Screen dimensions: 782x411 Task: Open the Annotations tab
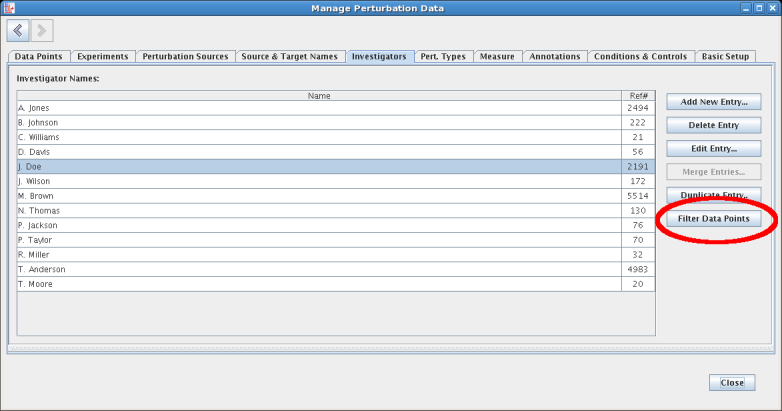coord(554,57)
